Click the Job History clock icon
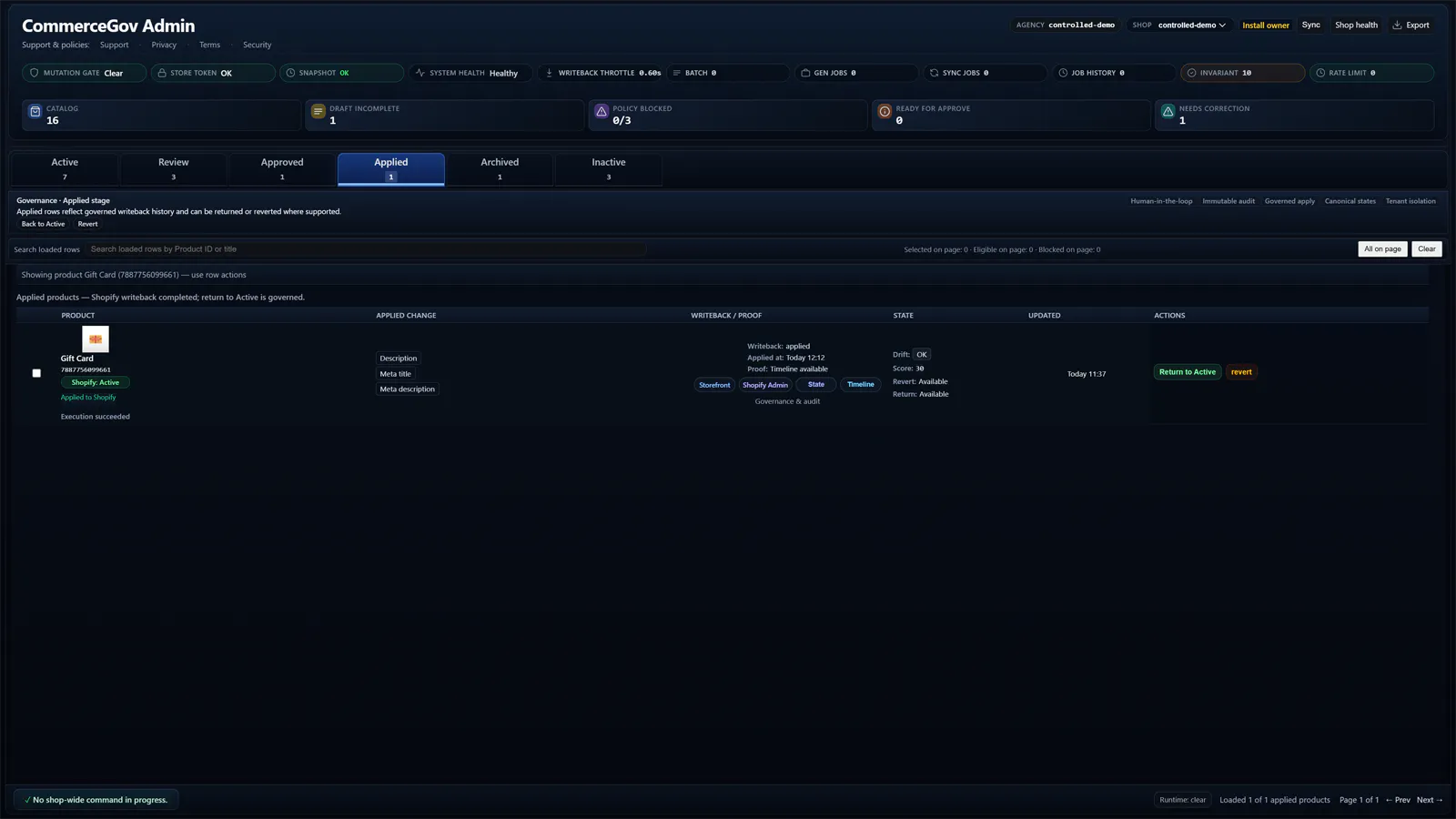Image resolution: width=1456 pixels, height=819 pixels. coord(1063,73)
